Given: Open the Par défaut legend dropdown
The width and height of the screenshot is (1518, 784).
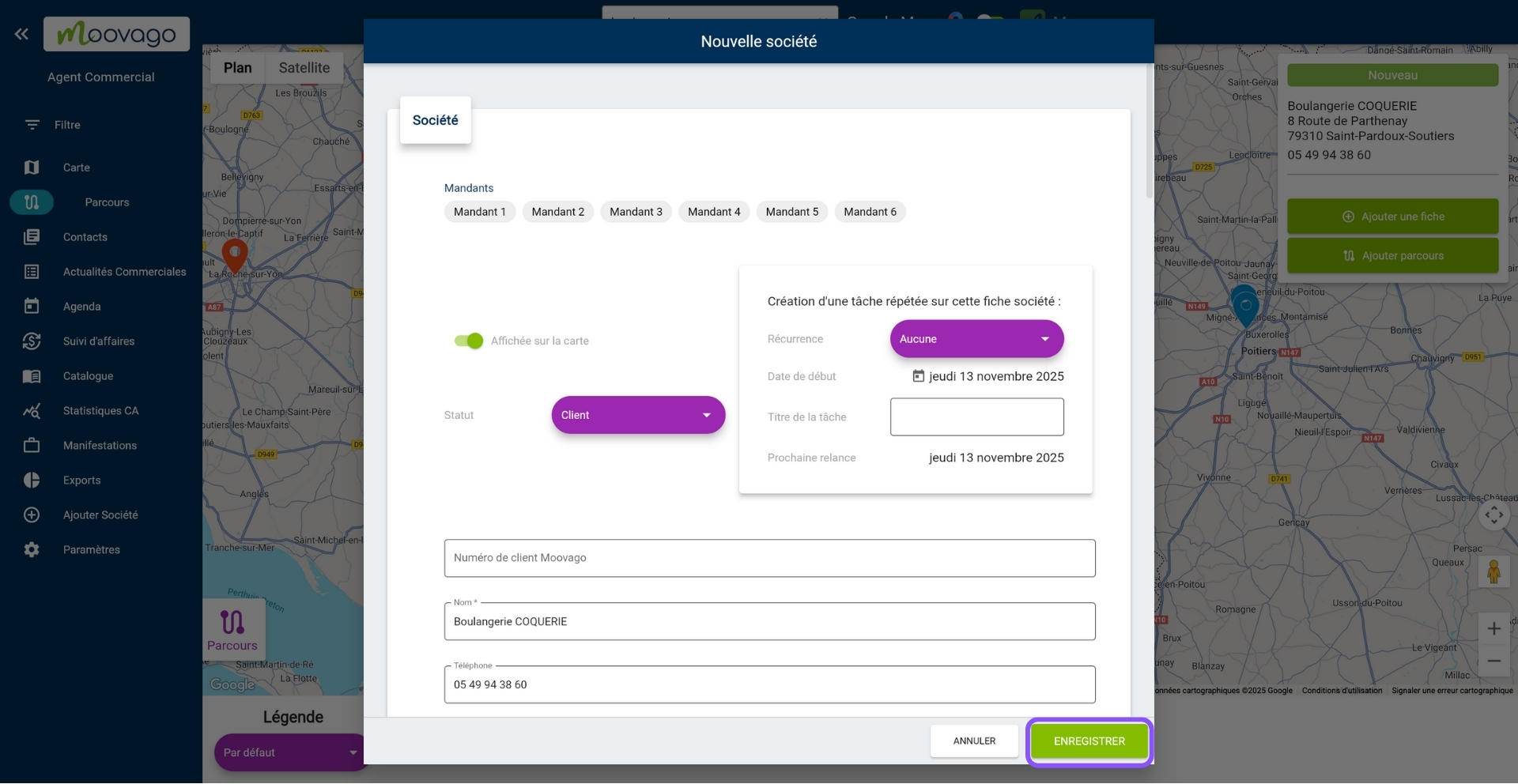Looking at the screenshot, I should click(x=289, y=752).
